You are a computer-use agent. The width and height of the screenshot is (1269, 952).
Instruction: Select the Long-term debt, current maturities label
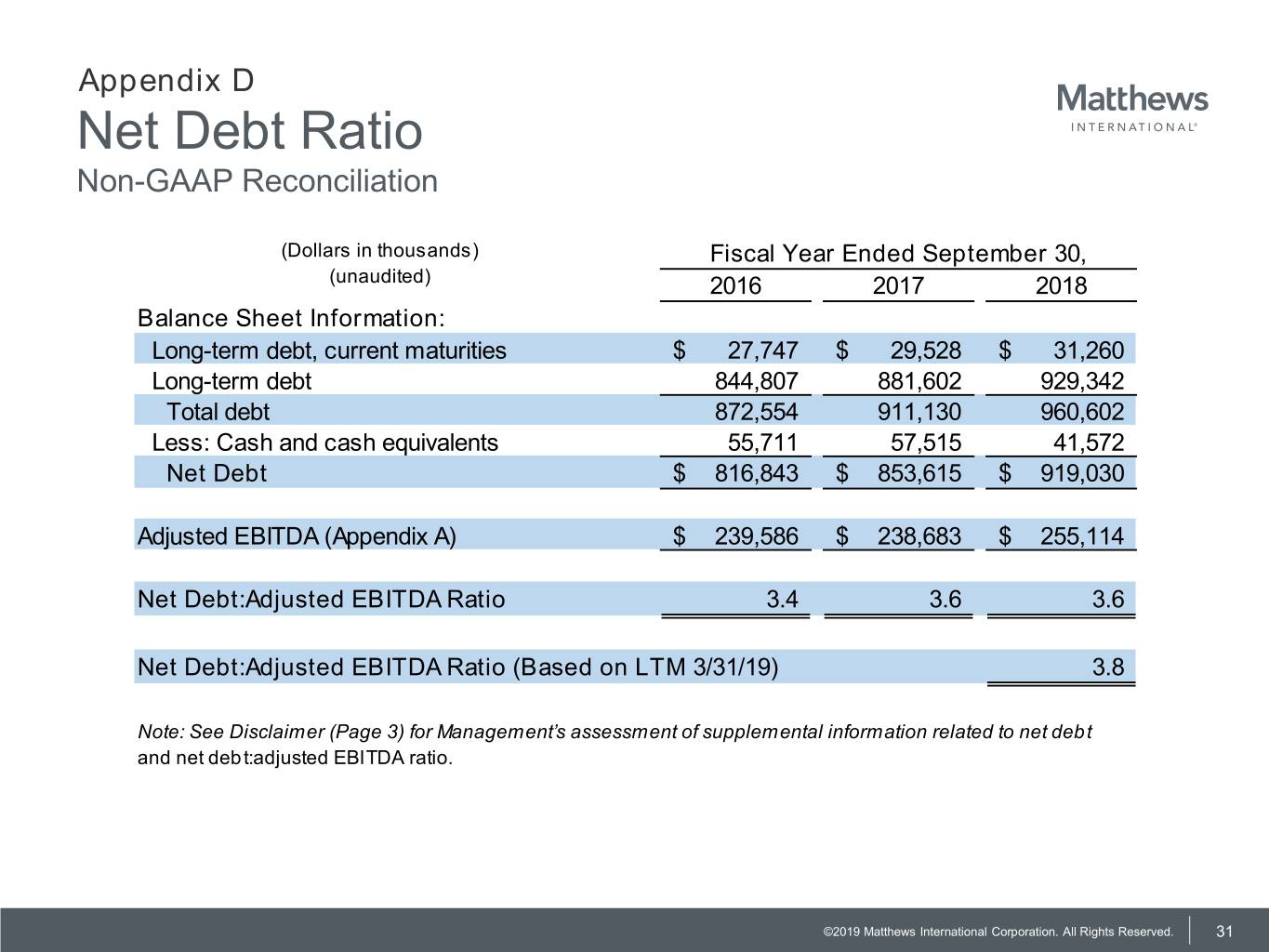click(328, 350)
